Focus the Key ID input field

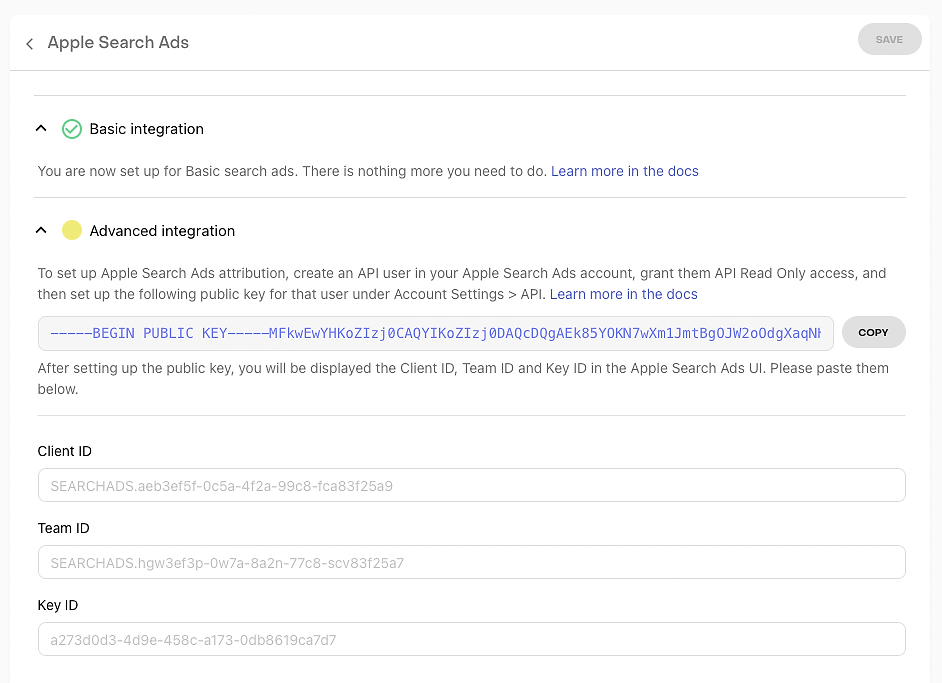(x=472, y=639)
